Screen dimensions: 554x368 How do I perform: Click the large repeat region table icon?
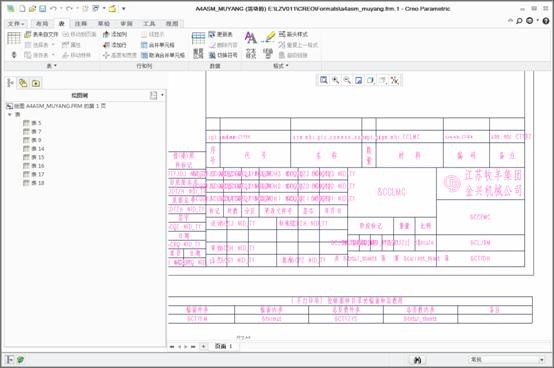click(x=198, y=38)
